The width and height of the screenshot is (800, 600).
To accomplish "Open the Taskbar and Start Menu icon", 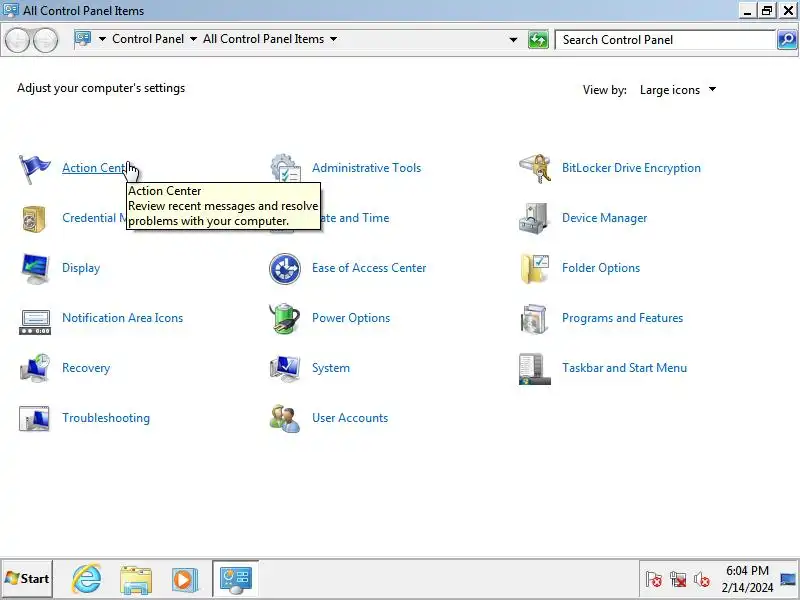I will pyautogui.click(x=535, y=368).
